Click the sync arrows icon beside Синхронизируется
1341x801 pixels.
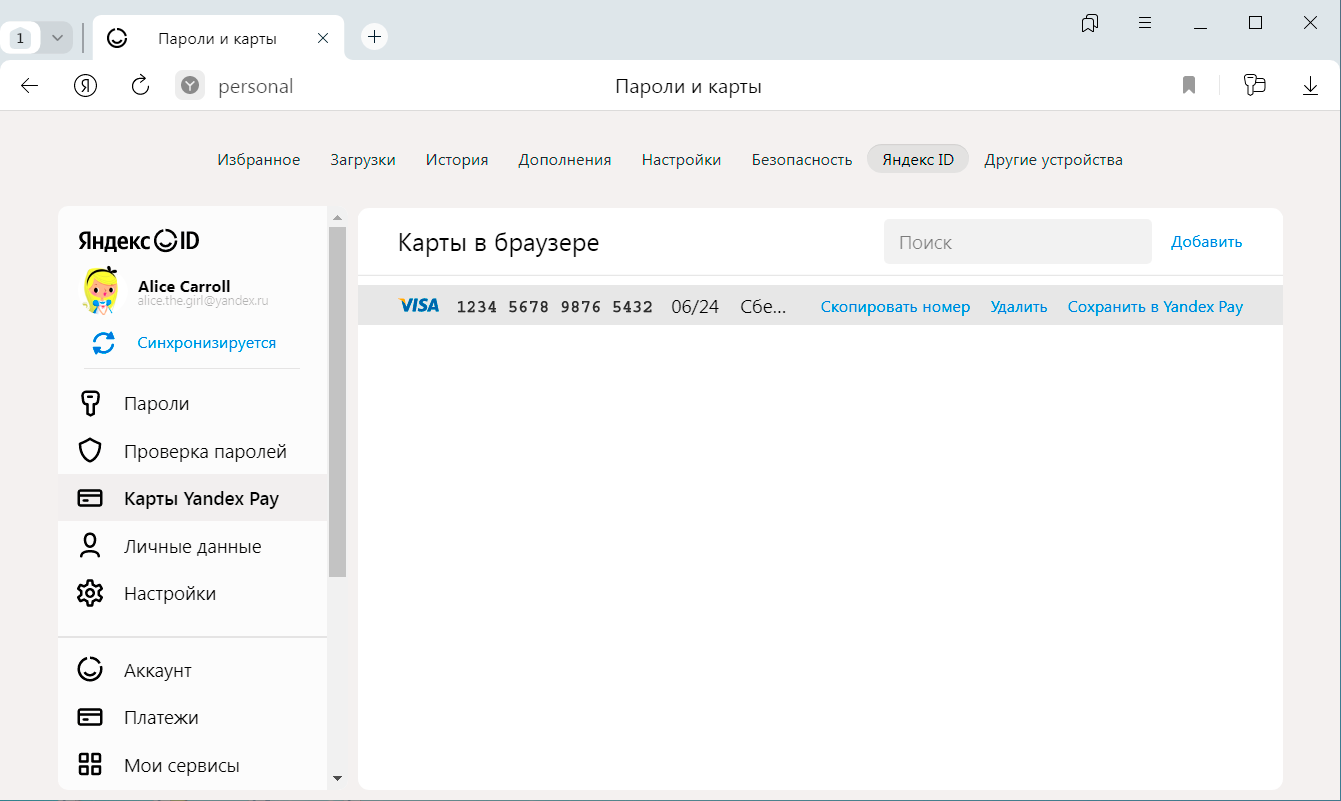(x=103, y=343)
